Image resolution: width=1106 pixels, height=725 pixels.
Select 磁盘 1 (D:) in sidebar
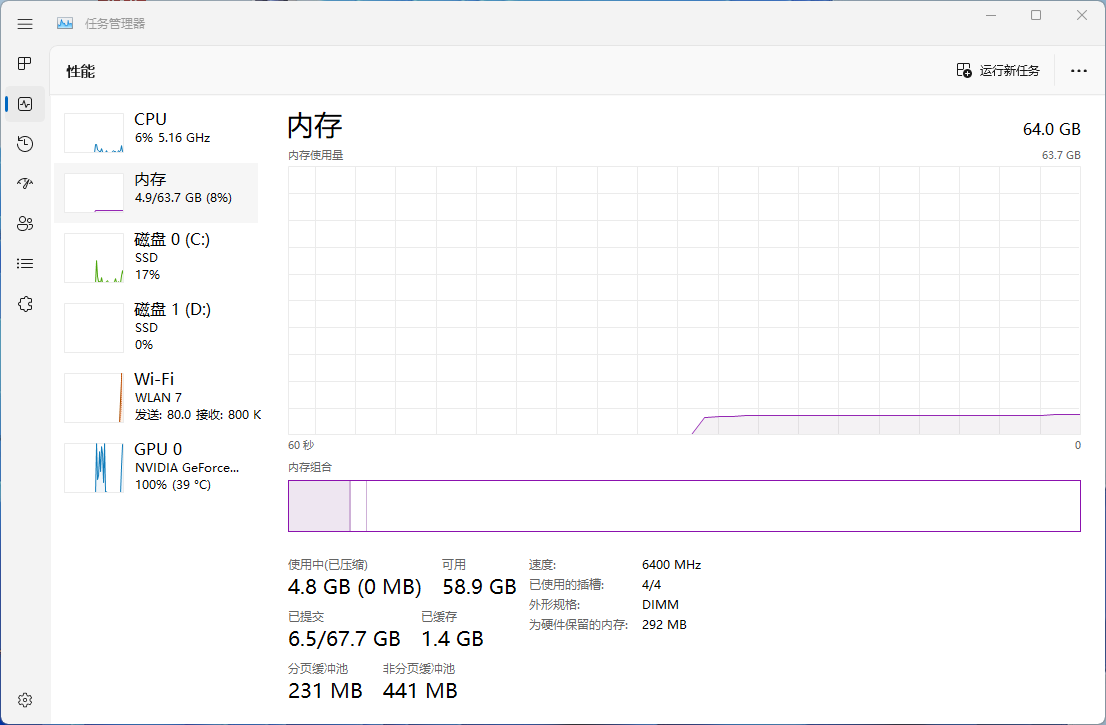[156, 328]
